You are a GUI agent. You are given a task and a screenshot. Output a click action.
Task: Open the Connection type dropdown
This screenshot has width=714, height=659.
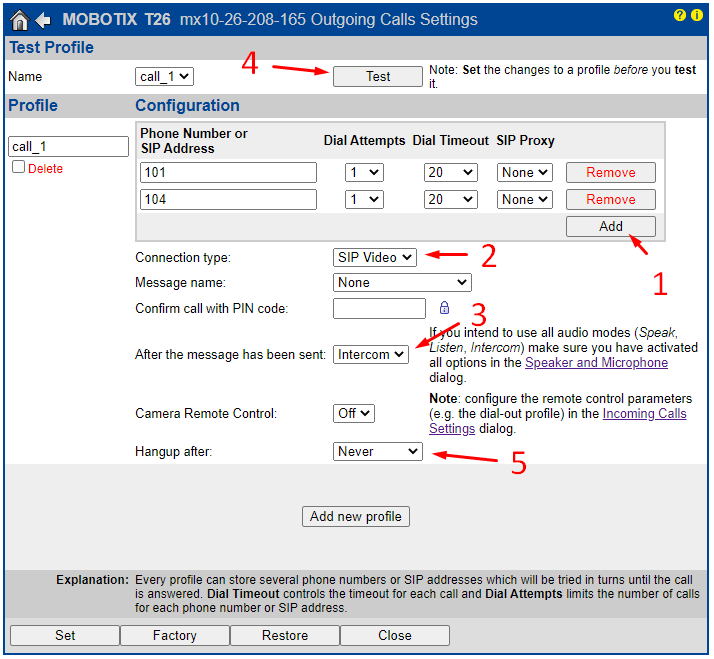click(374, 257)
